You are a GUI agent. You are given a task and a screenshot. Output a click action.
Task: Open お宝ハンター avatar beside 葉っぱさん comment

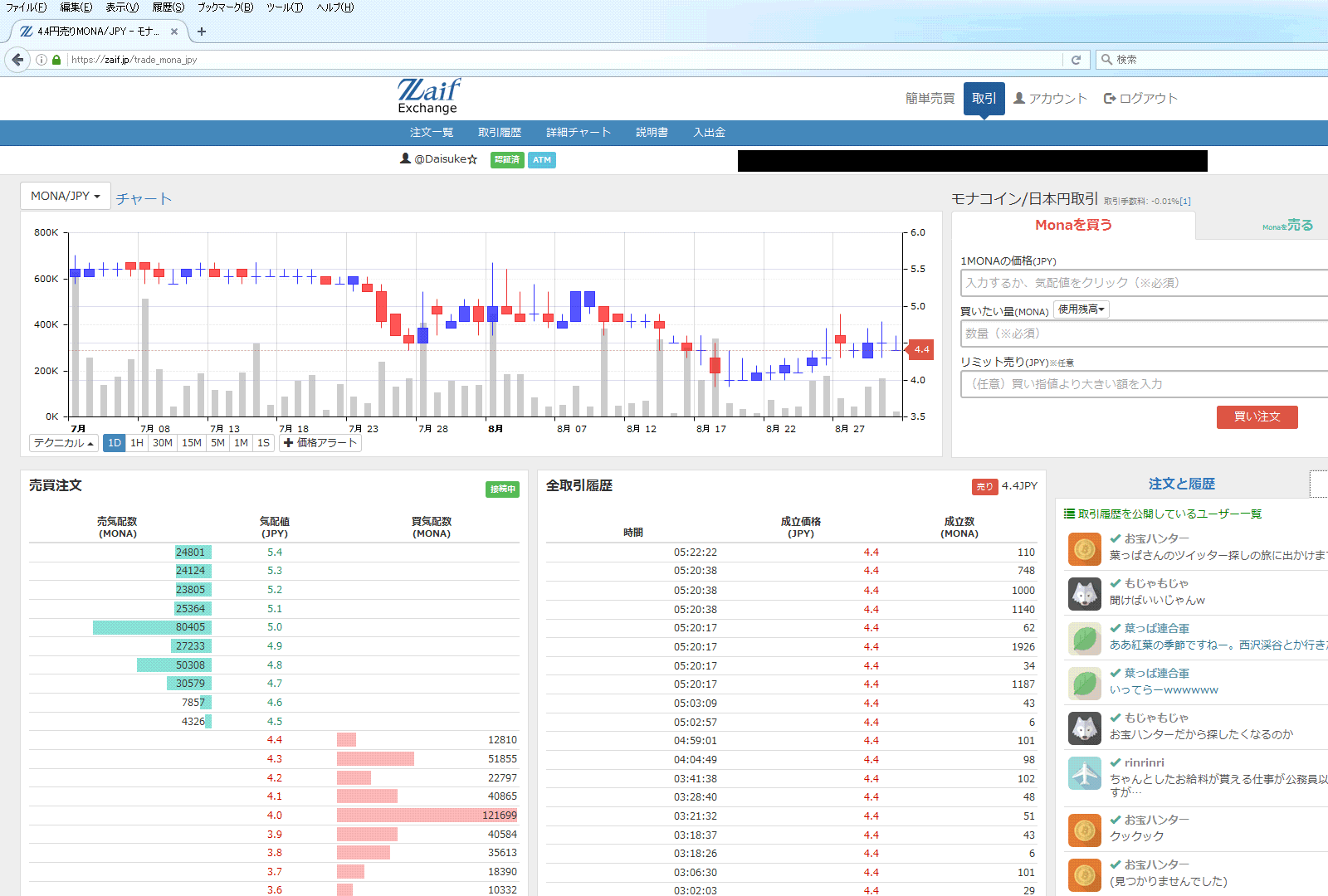coord(1084,549)
